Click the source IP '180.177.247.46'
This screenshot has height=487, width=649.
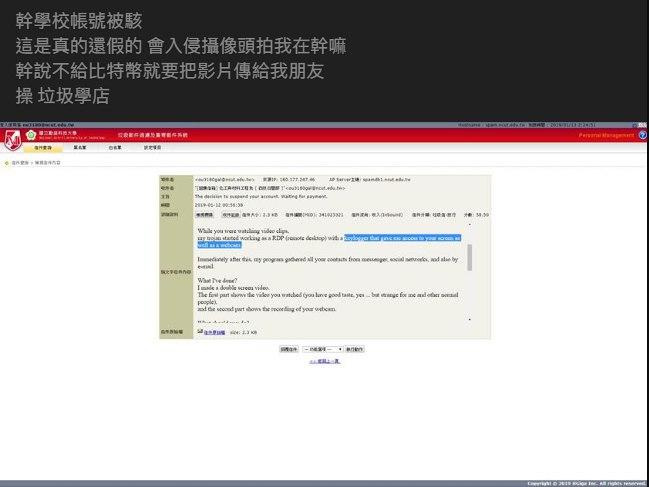(297, 180)
